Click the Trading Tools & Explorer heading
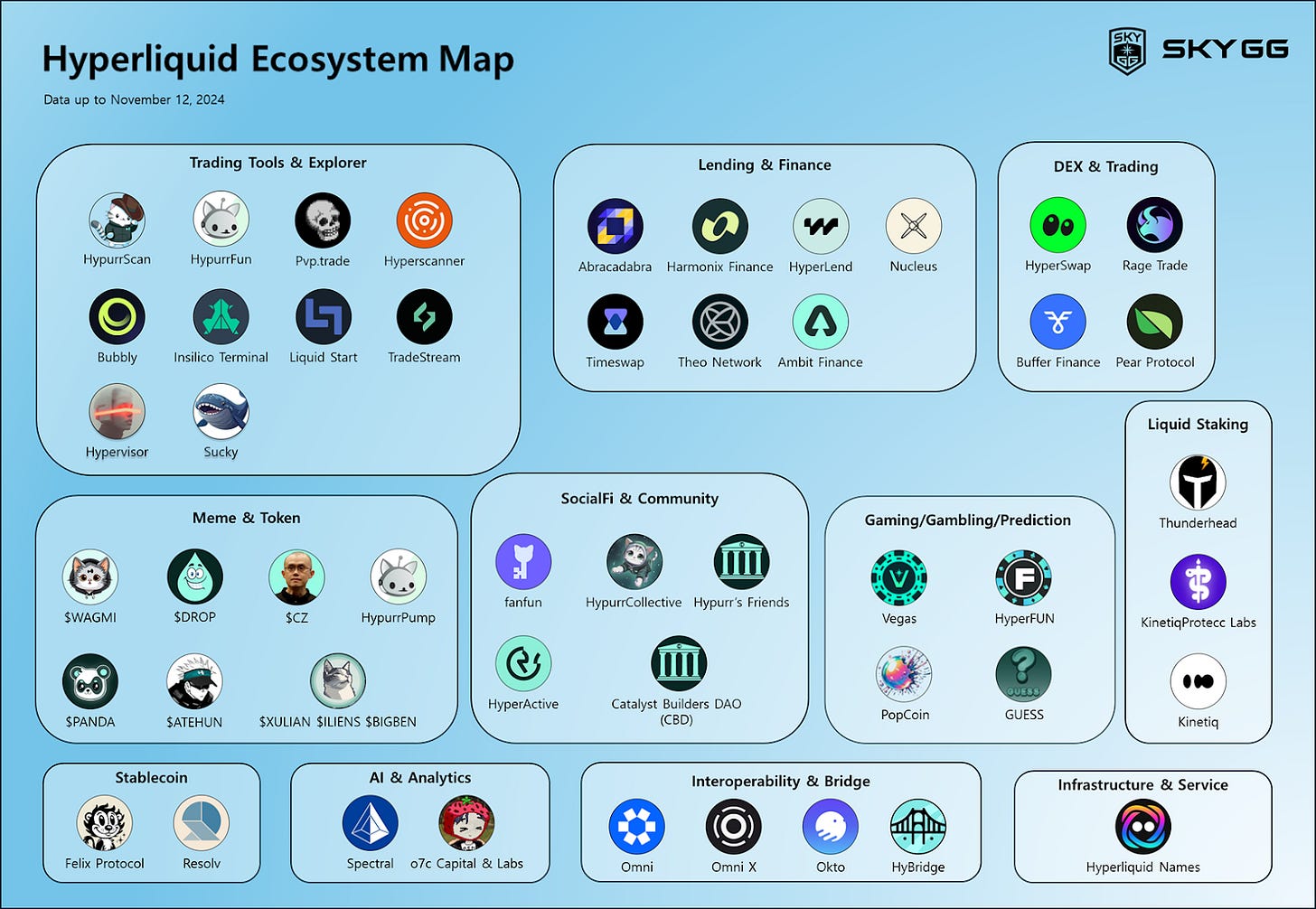Image resolution: width=1316 pixels, height=909 pixels. tap(278, 163)
